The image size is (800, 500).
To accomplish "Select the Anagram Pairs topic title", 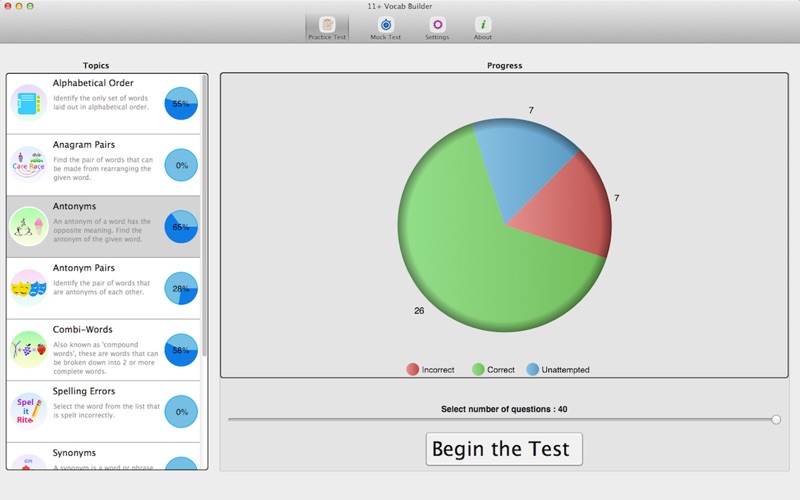I will coord(84,145).
